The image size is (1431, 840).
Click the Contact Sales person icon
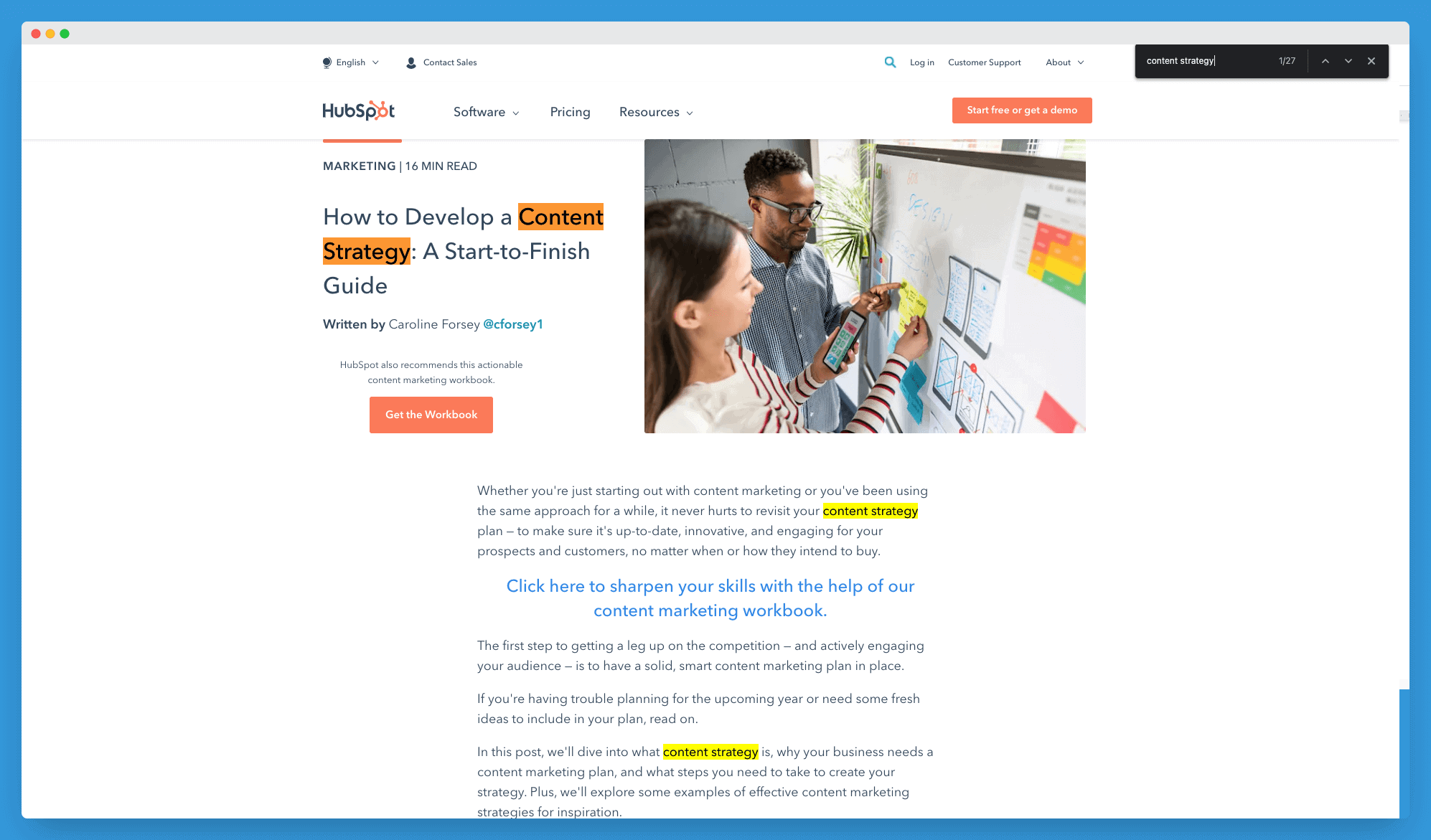coord(411,62)
